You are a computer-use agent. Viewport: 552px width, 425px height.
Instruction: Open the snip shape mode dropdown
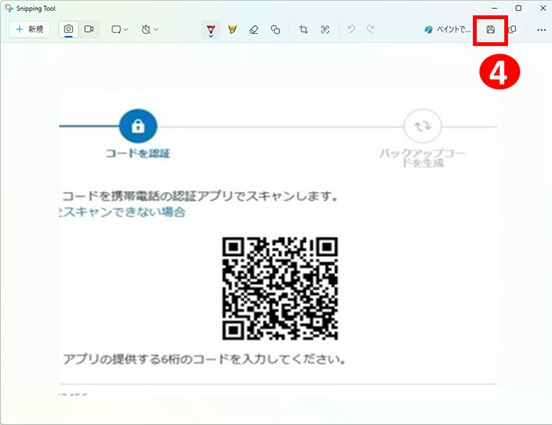119,30
